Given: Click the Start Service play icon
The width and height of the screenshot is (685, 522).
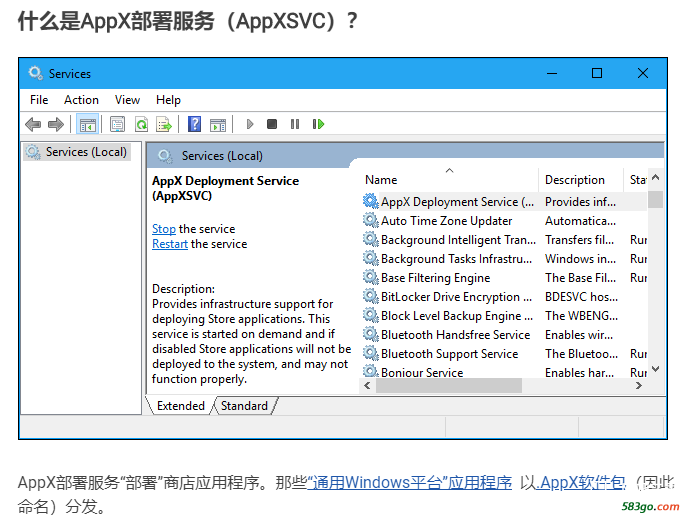Looking at the screenshot, I should click(x=250, y=124).
